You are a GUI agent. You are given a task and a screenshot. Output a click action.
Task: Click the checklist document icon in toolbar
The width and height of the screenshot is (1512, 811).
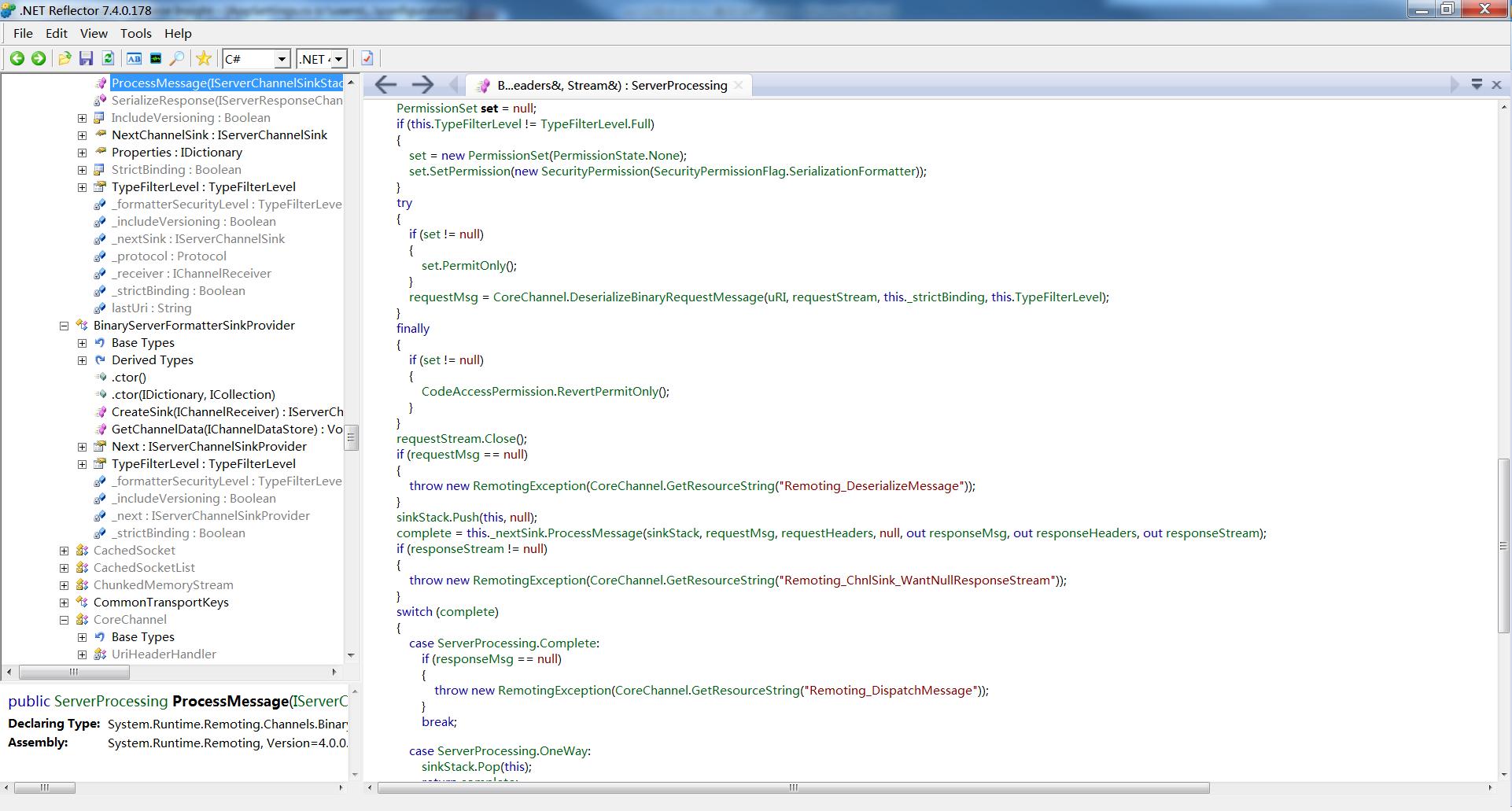coord(367,59)
